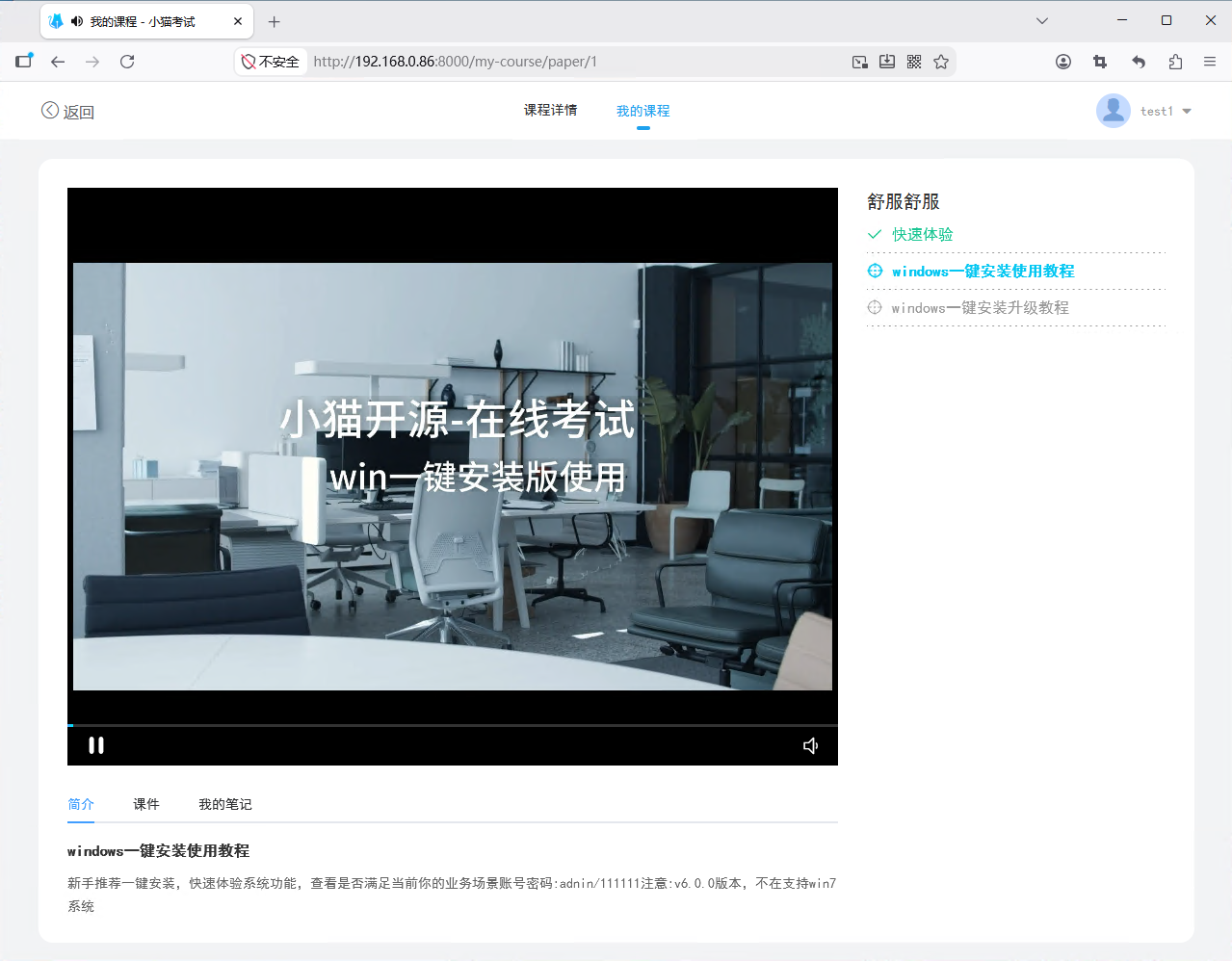Screen dimensions: 1232x961
Task: Click the crop screenshot tool icon
Action: point(1100,62)
